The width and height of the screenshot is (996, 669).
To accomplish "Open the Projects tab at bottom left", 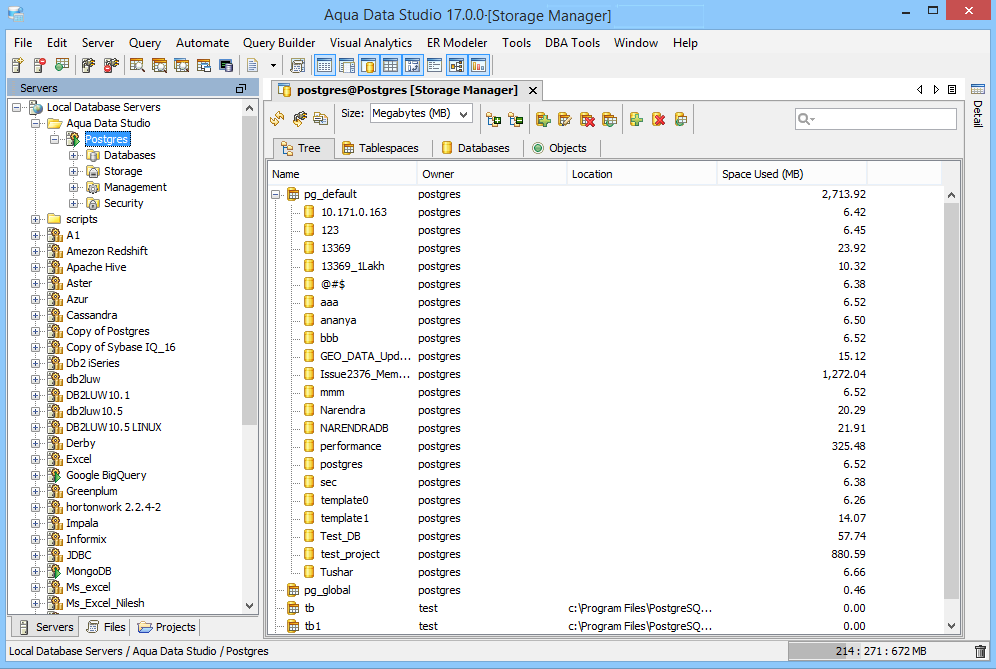I will [166, 627].
